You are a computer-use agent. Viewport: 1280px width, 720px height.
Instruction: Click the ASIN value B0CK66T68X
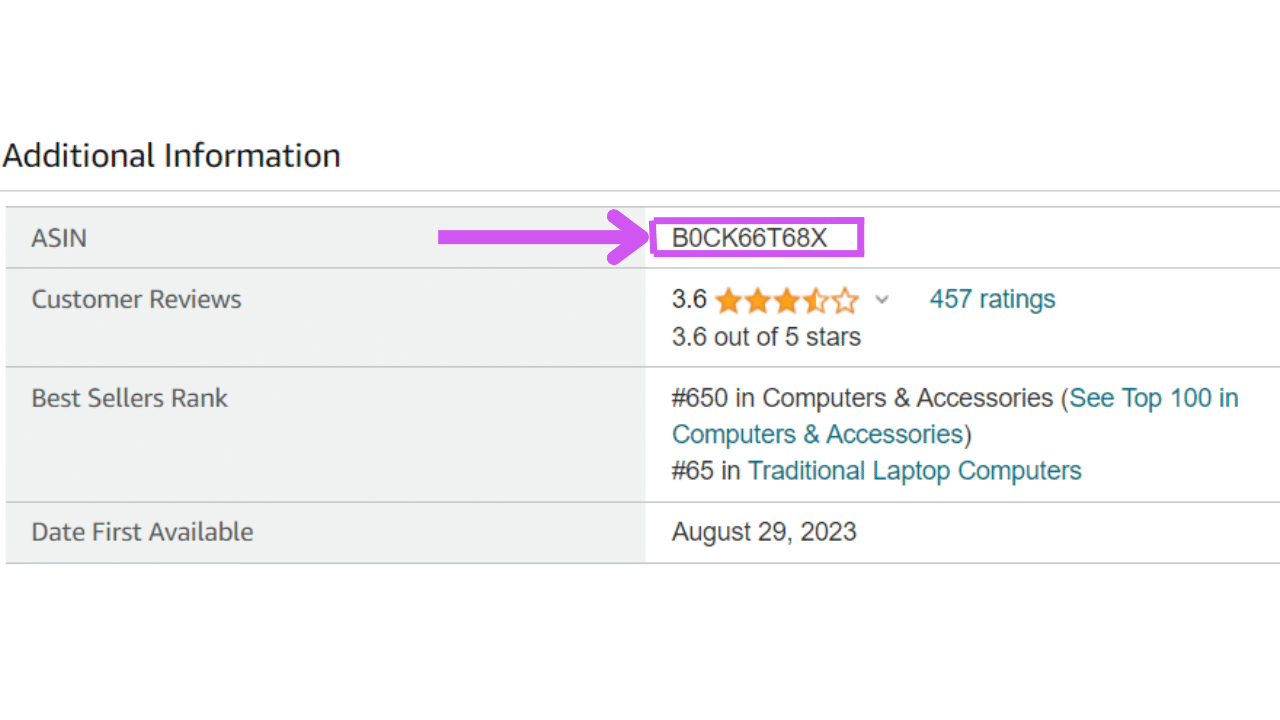coord(749,238)
